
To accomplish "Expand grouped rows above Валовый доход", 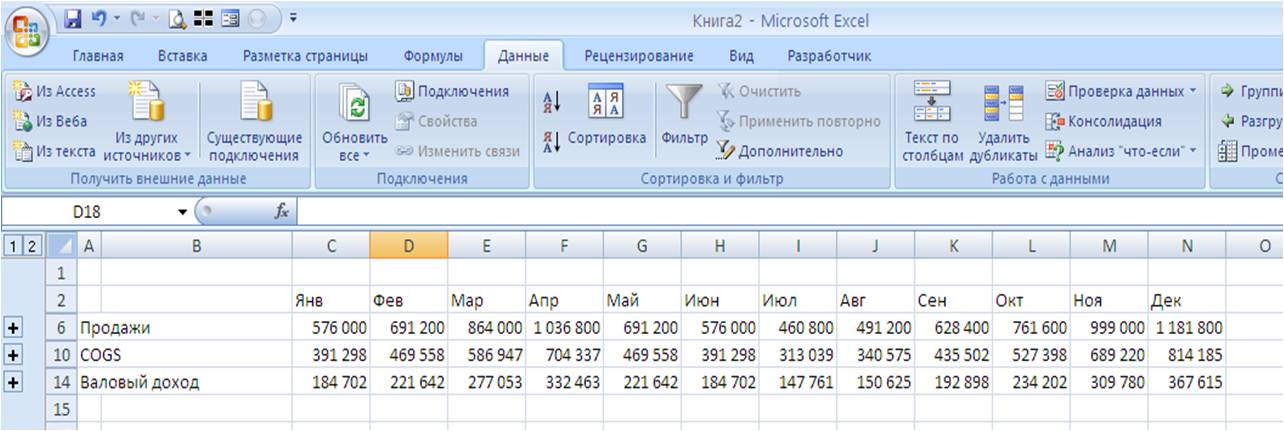I will coord(13,381).
